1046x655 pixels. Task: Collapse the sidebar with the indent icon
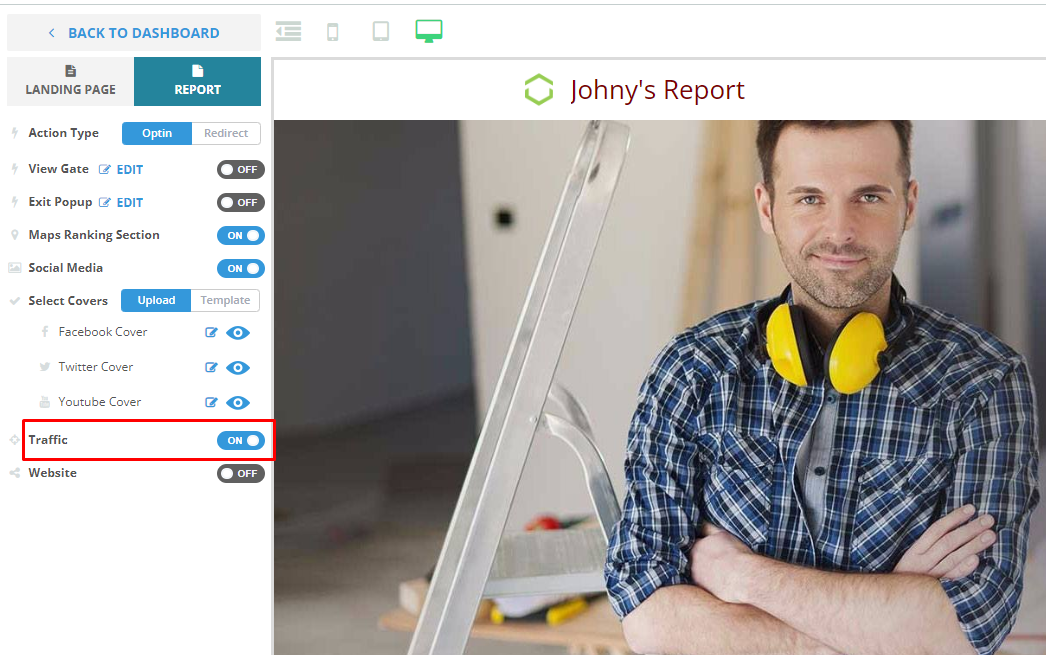tap(288, 31)
